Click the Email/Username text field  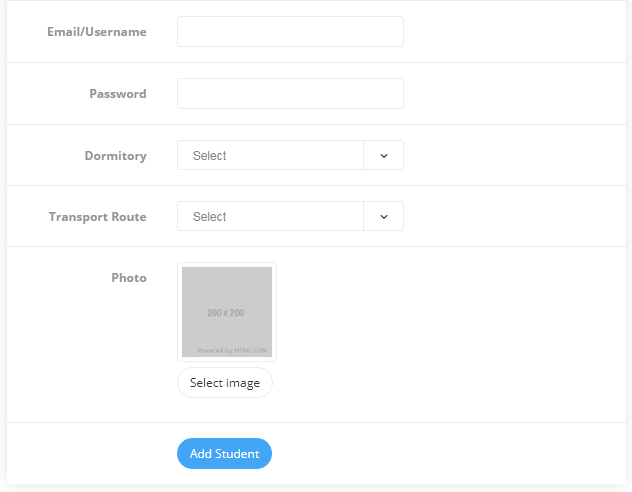point(290,31)
